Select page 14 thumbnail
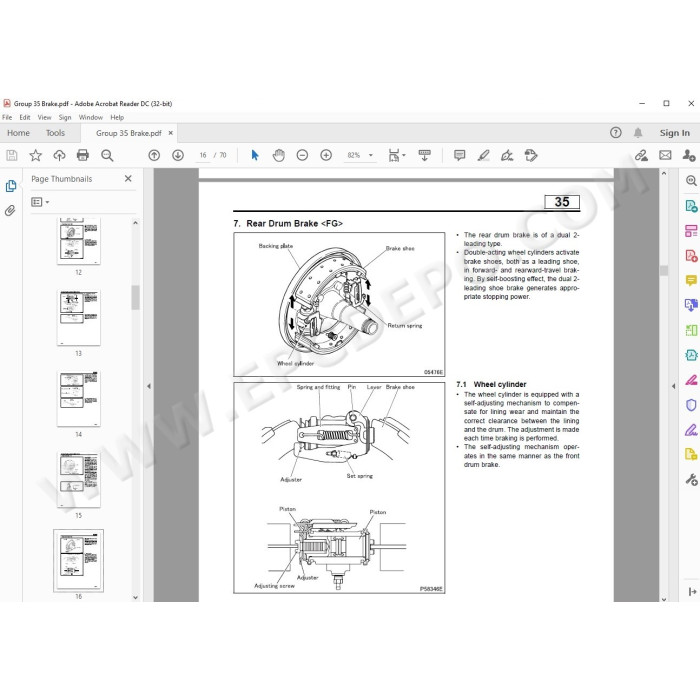 click(79, 399)
